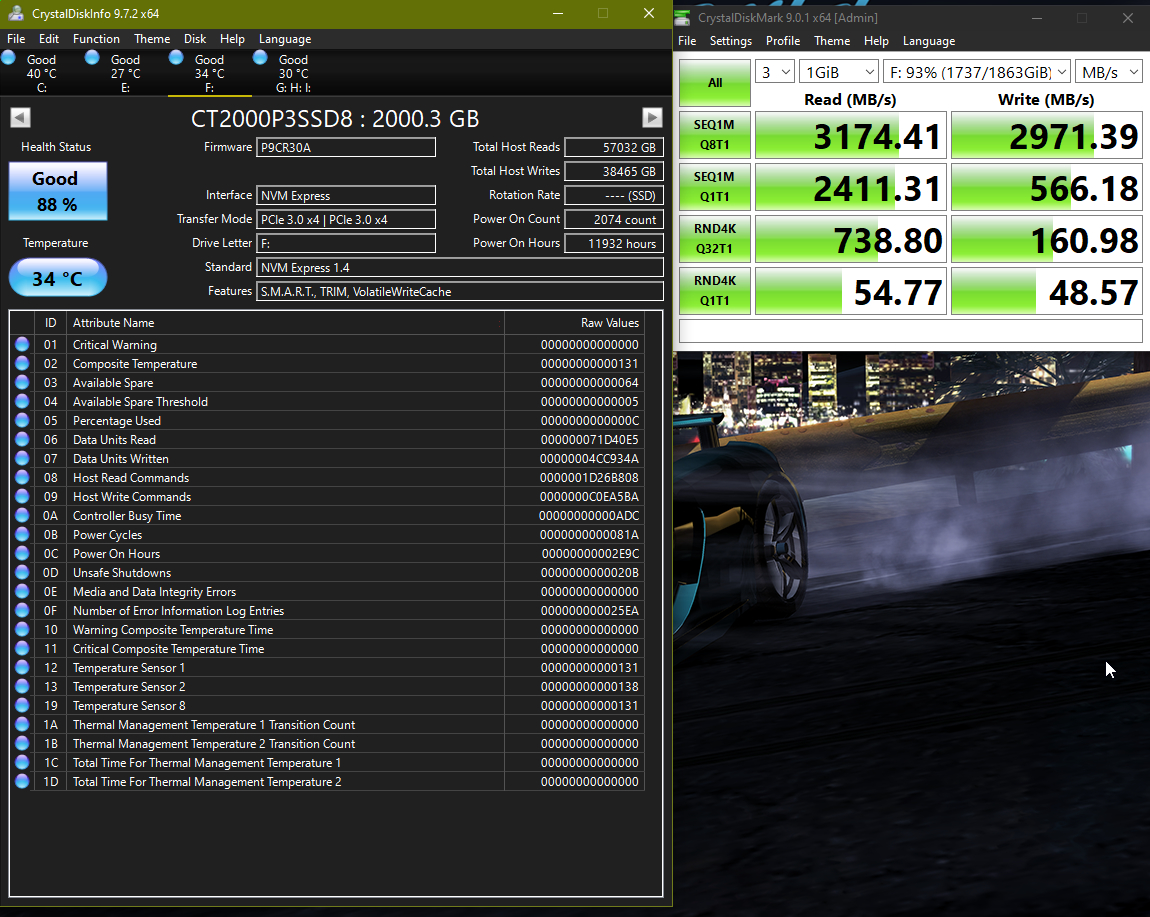Start the SEQ1M Q1T1 test
The image size is (1150, 917).
coord(714,187)
